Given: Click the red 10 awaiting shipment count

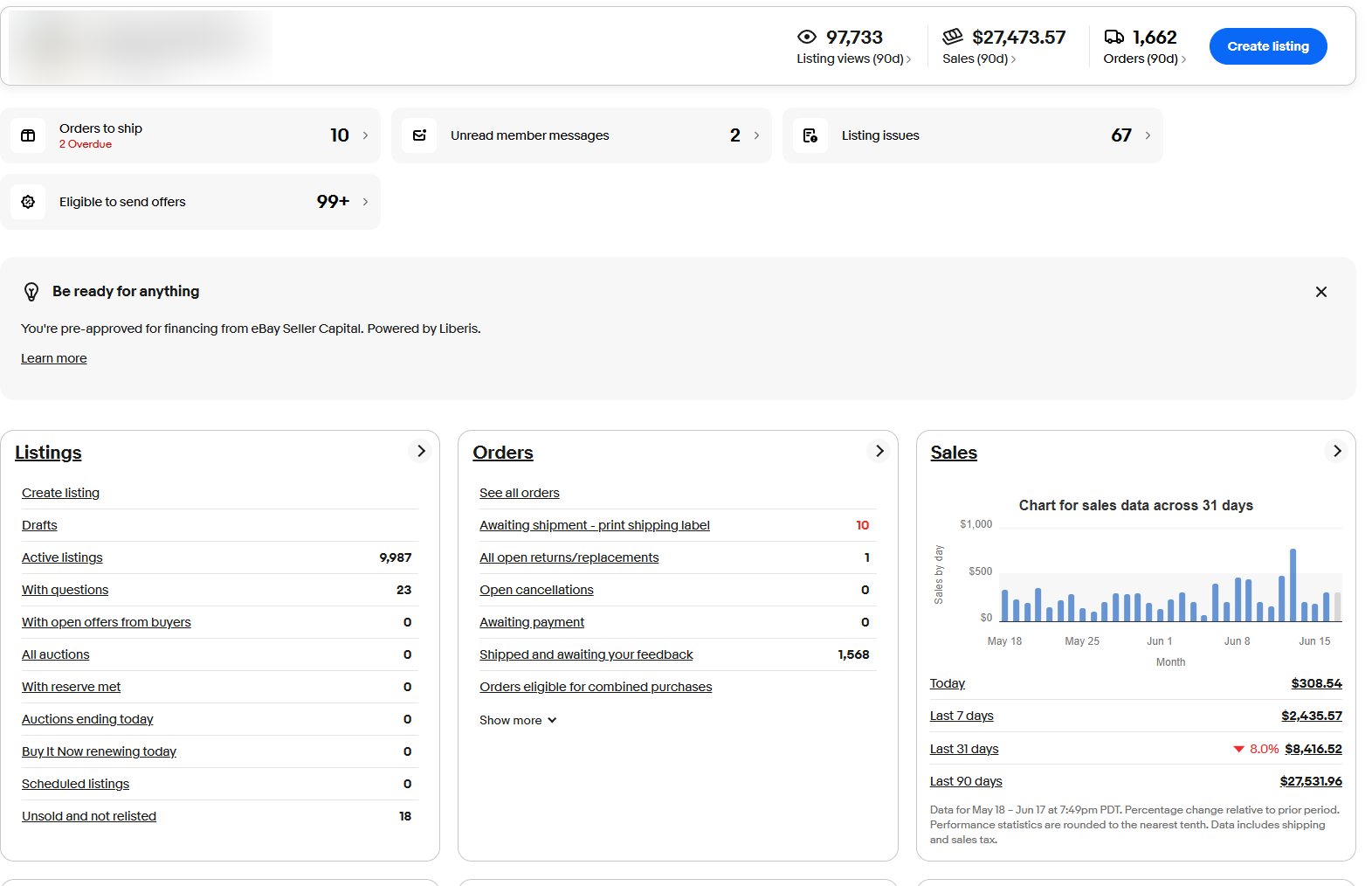Looking at the screenshot, I should [863, 525].
